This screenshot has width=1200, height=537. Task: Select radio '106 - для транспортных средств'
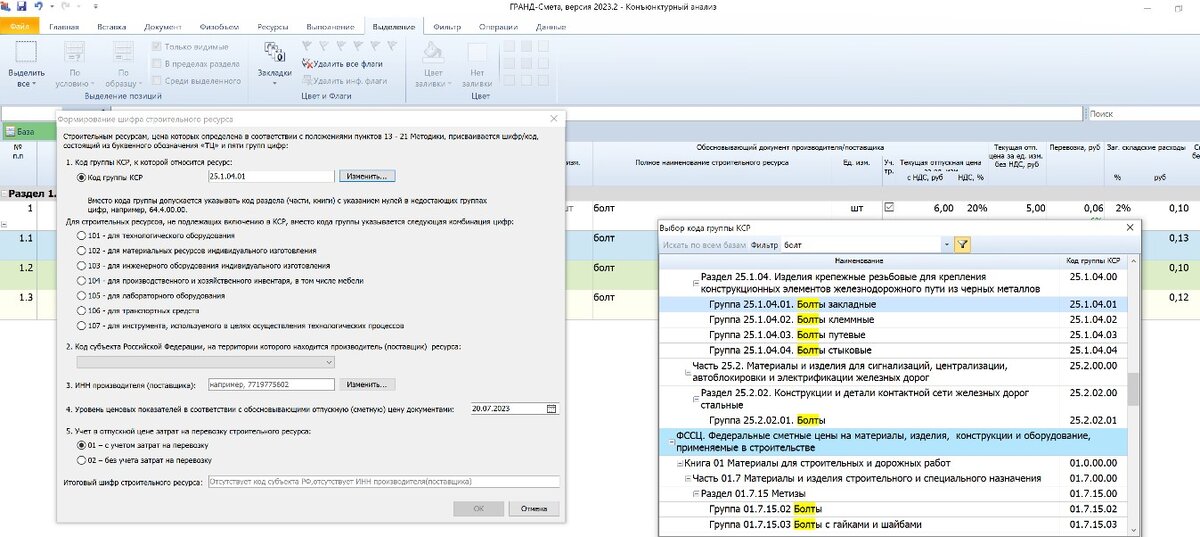[x=82, y=311]
